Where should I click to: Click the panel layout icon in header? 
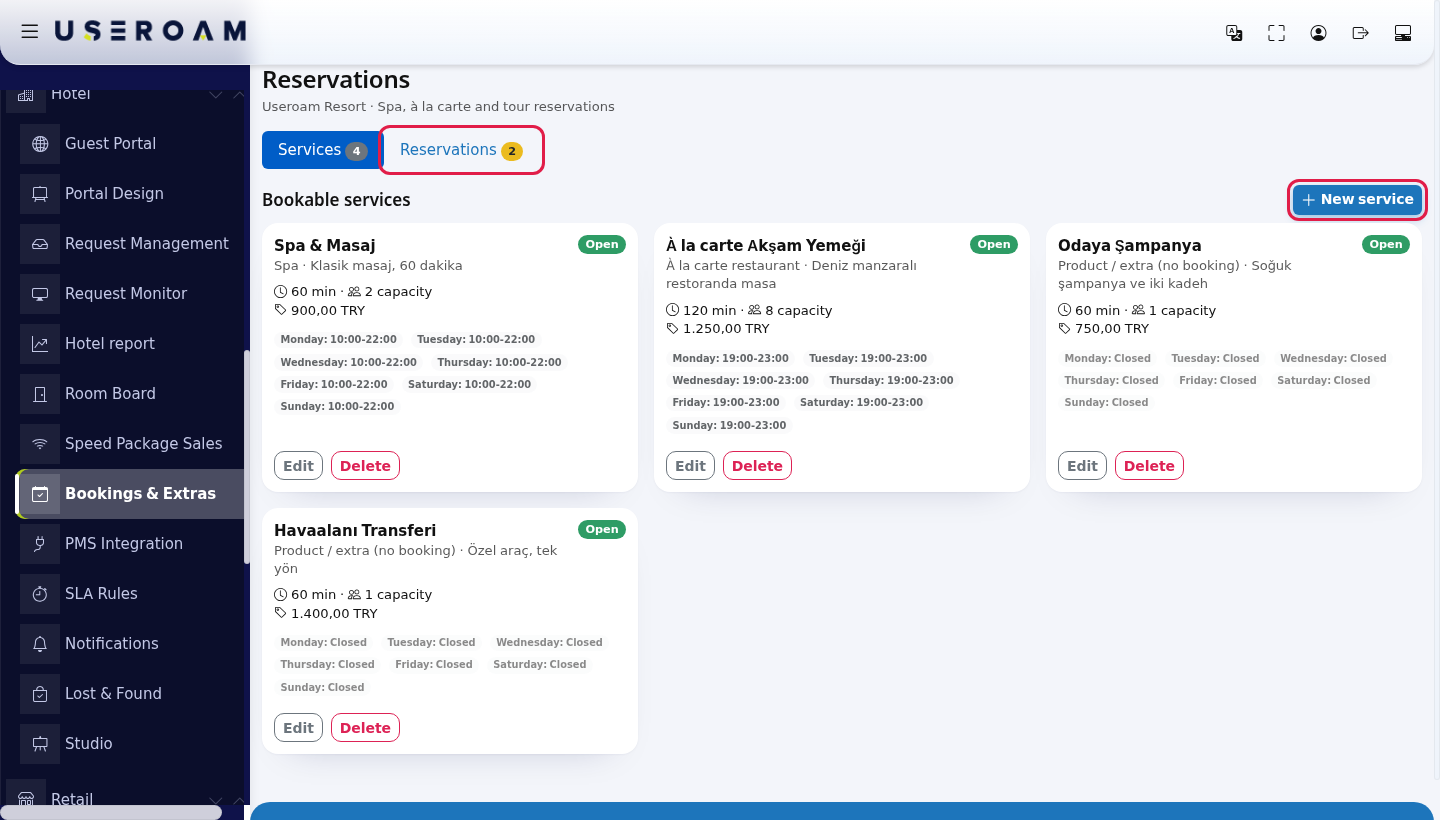(x=1402, y=33)
